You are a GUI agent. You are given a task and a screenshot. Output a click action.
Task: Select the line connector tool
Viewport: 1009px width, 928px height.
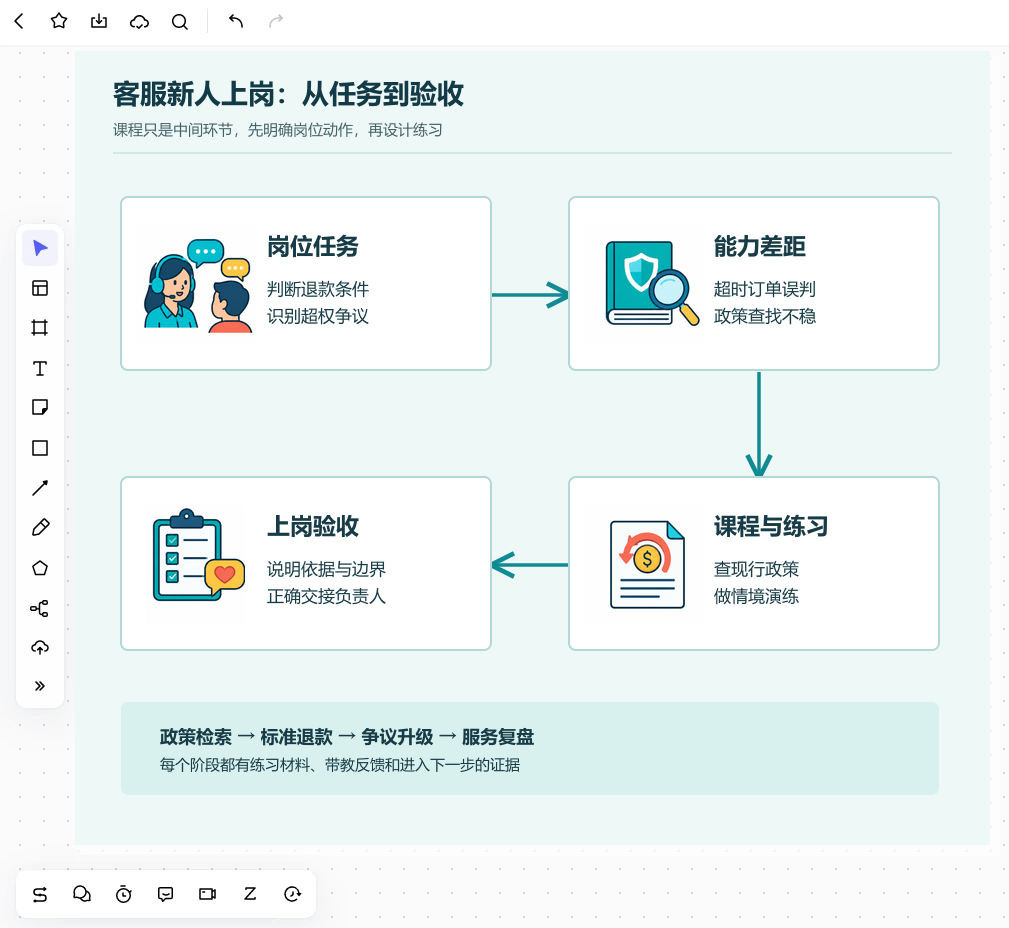40,488
